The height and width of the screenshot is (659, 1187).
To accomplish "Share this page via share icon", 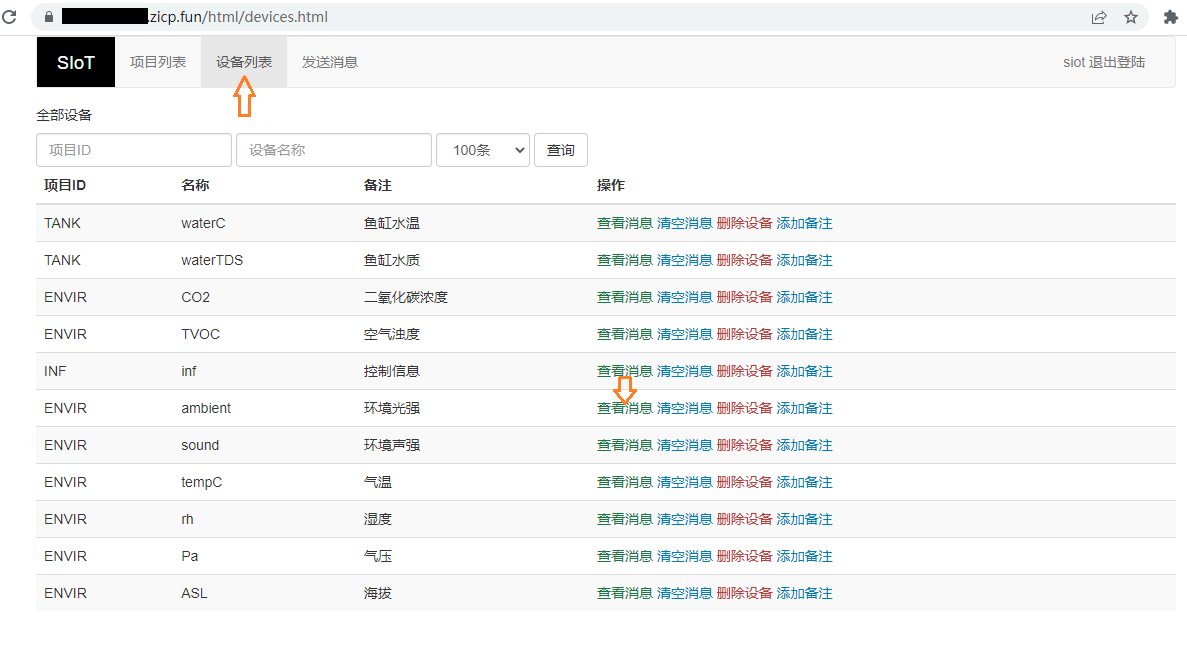I will click(1099, 17).
